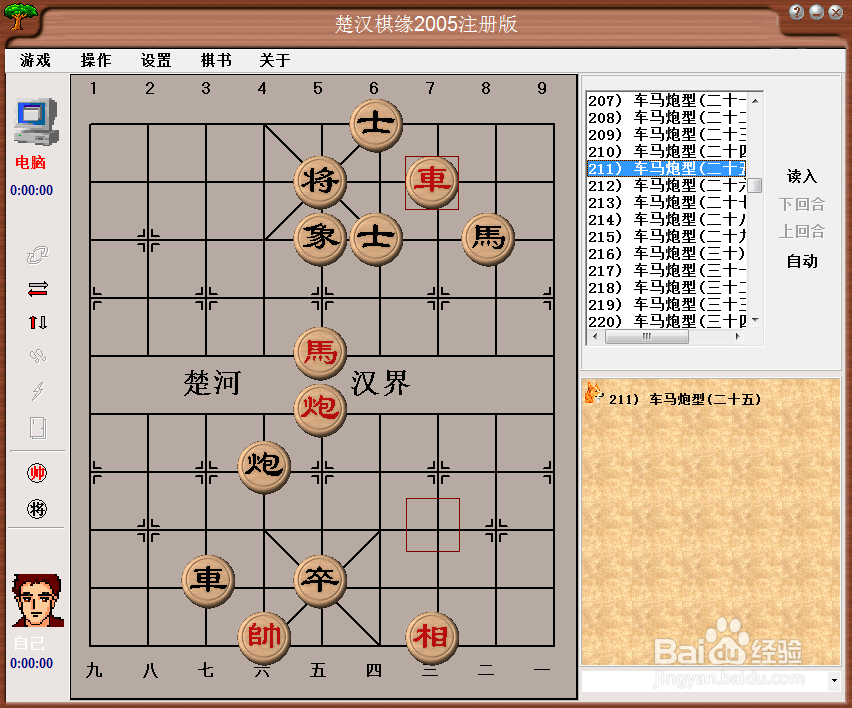
Task: Toggle the red 帅 side selector
Action: [35, 472]
